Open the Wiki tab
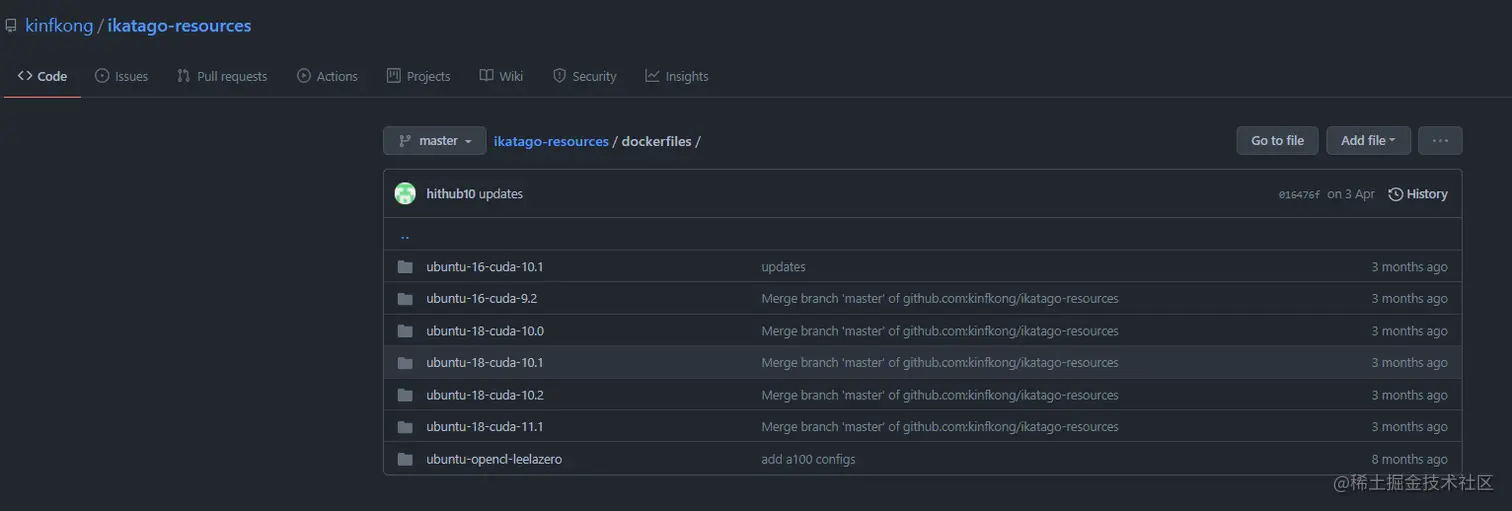Screen dimensions: 1512x511 pyautogui.click(x=501, y=76)
